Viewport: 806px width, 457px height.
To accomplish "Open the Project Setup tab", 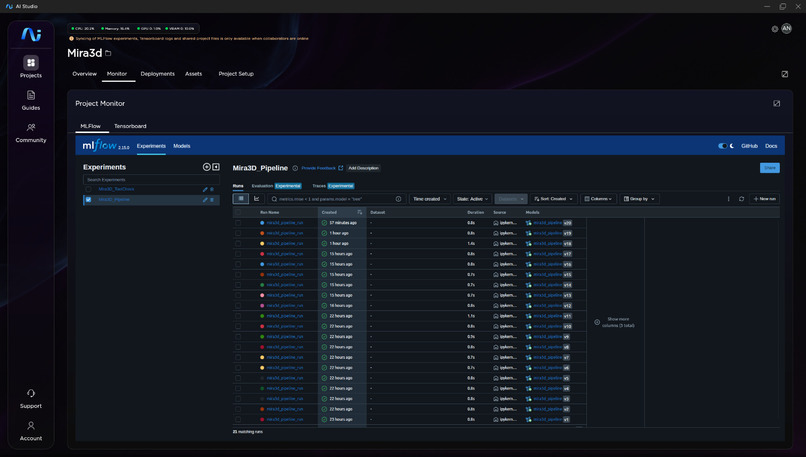I will 236,74.
